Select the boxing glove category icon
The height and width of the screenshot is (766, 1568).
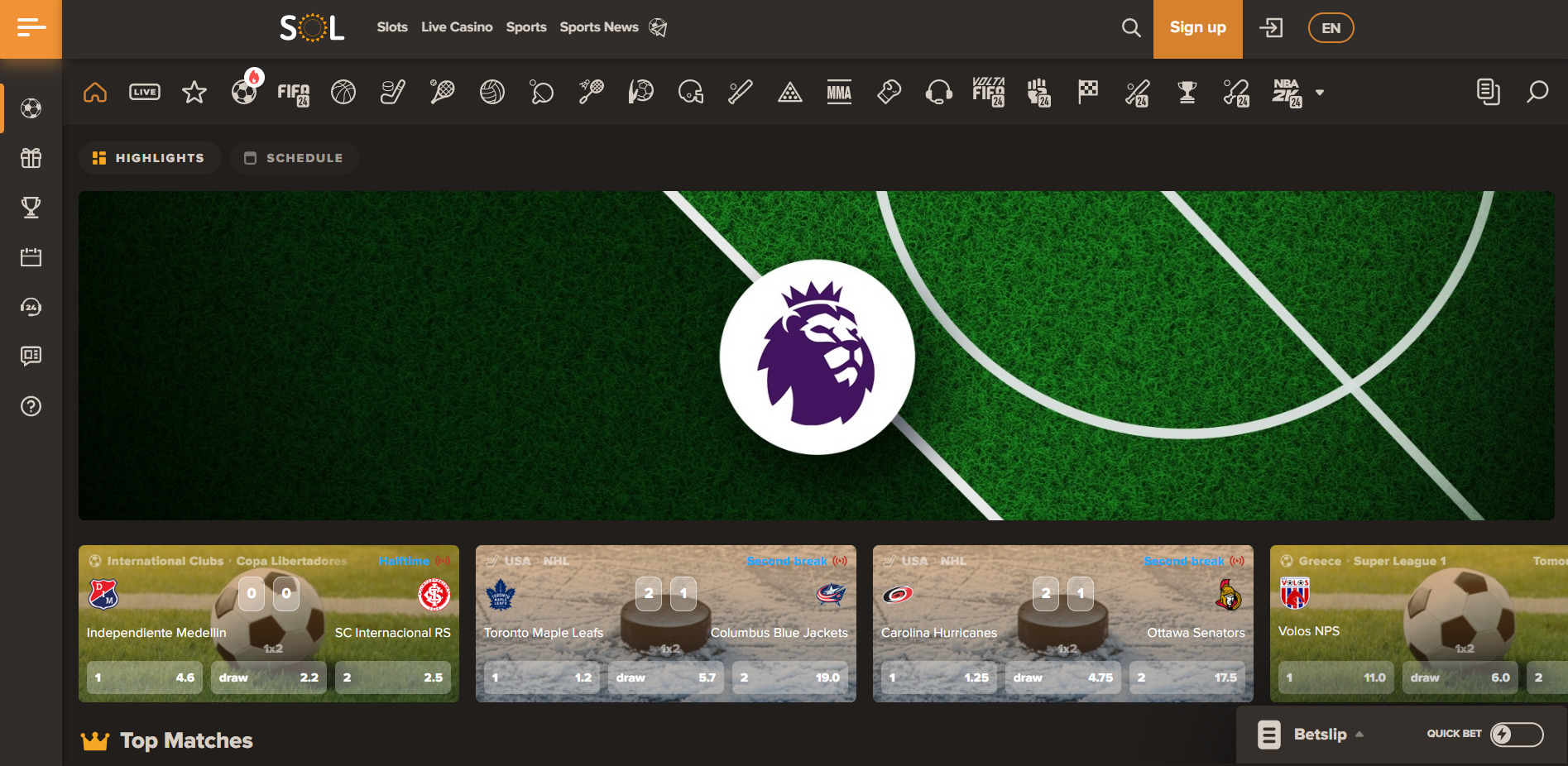(889, 92)
